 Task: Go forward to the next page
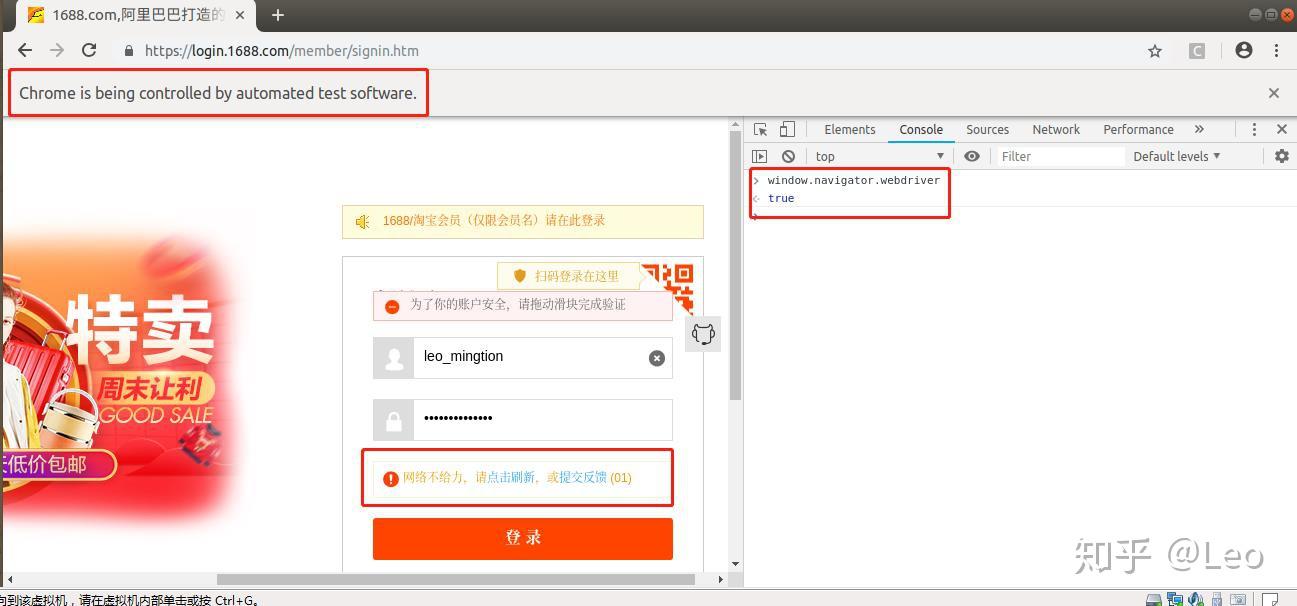(57, 50)
